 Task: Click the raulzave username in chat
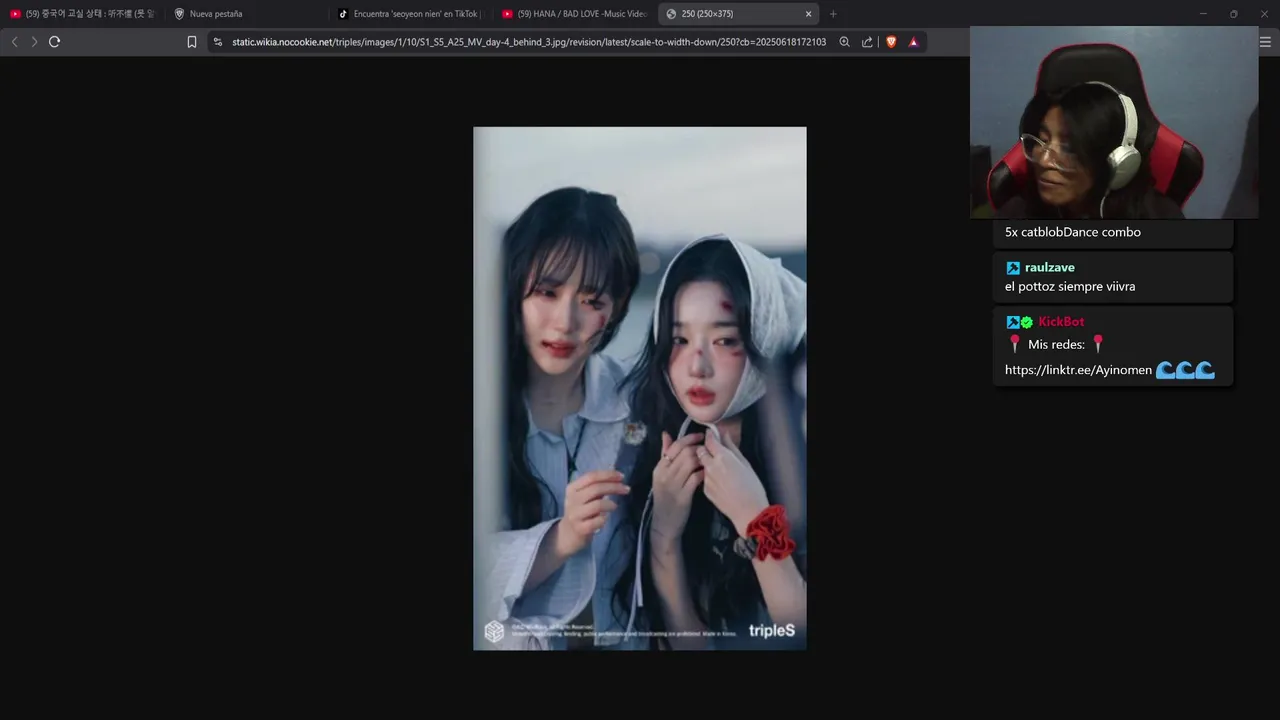(1050, 268)
